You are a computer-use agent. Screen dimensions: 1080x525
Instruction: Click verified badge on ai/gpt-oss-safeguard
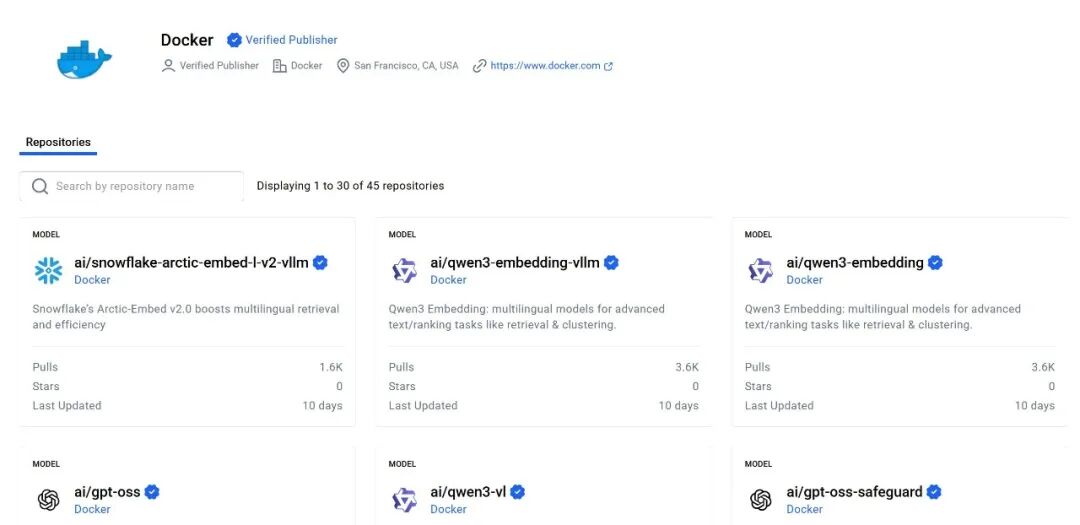click(x=935, y=492)
